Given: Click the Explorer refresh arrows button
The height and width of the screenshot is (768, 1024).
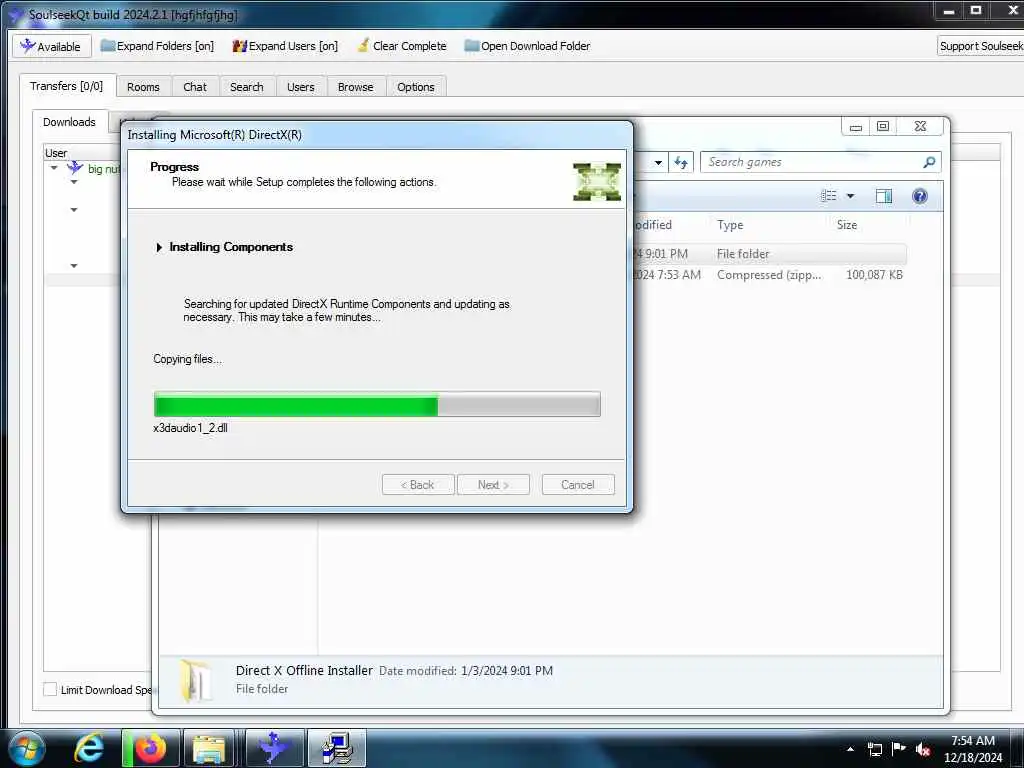Looking at the screenshot, I should pyautogui.click(x=681, y=162).
